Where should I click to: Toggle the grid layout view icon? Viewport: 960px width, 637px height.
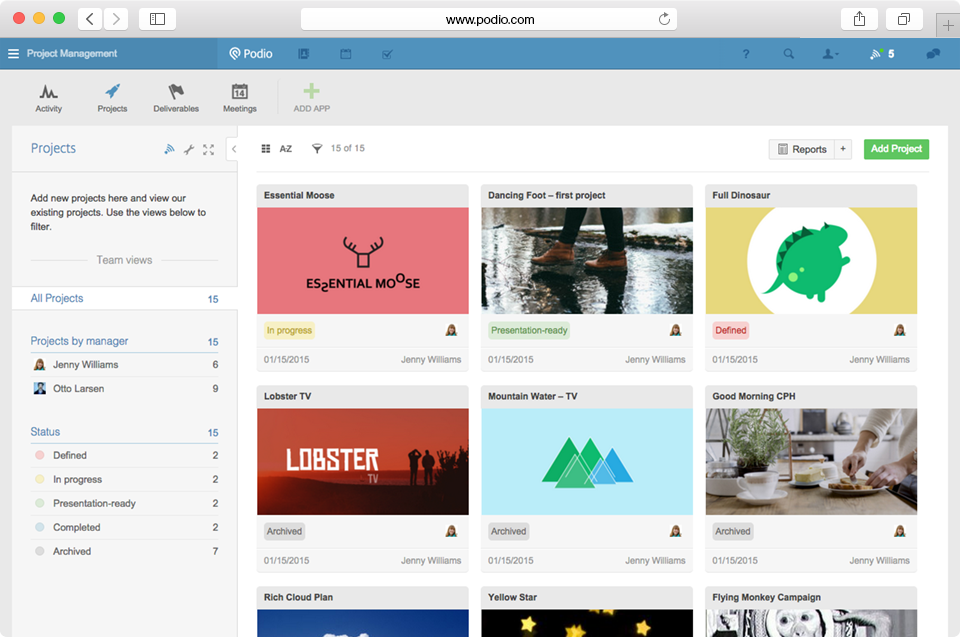(x=266, y=148)
